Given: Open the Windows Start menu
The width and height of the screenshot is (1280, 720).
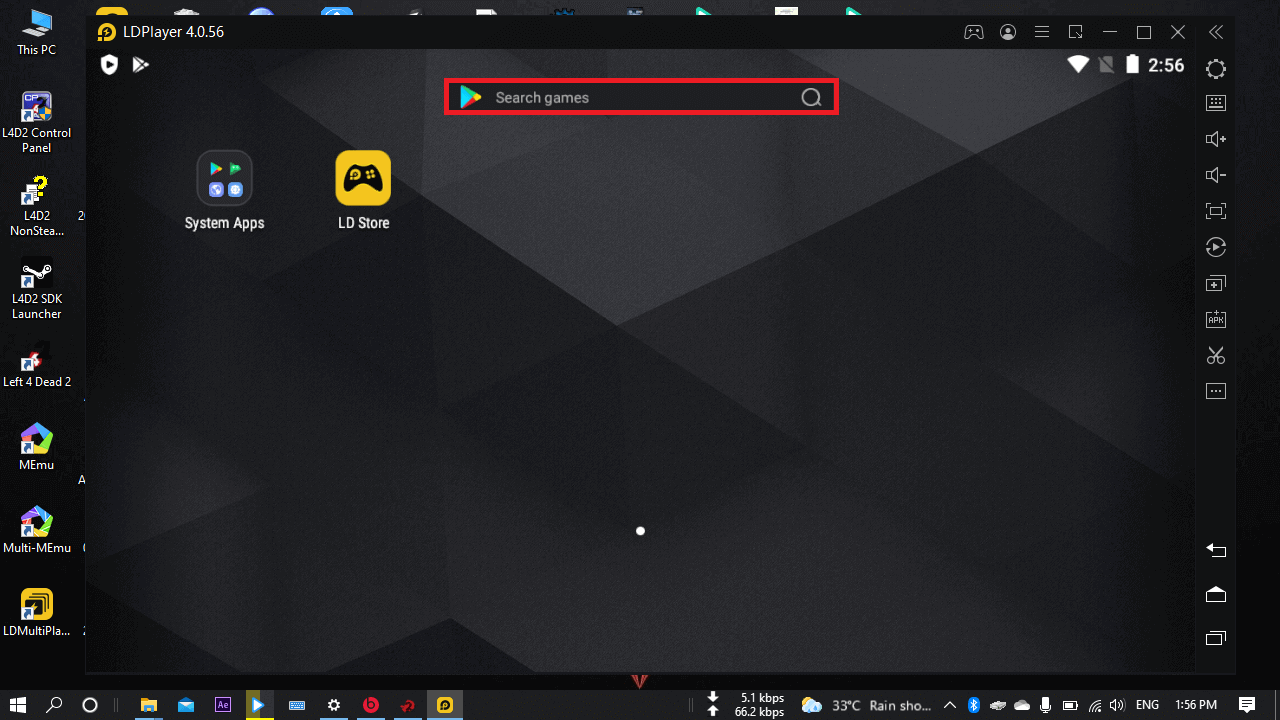Looking at the screenshot, I should [18, 705].
